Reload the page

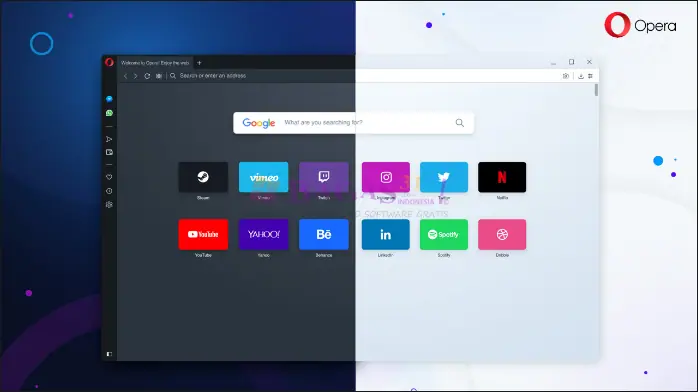(x=147, y=76)
